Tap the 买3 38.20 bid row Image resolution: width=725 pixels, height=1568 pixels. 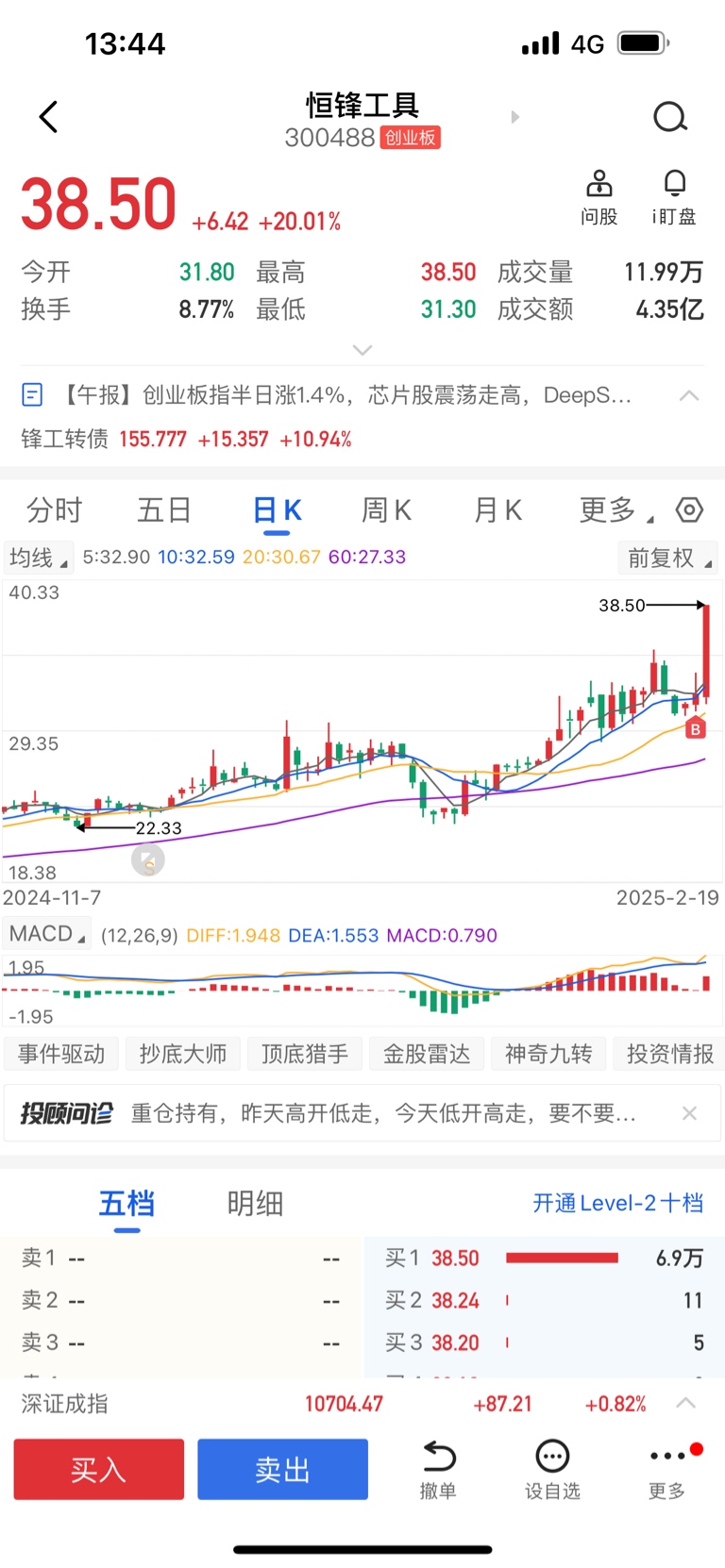(x=544, y=1343)
